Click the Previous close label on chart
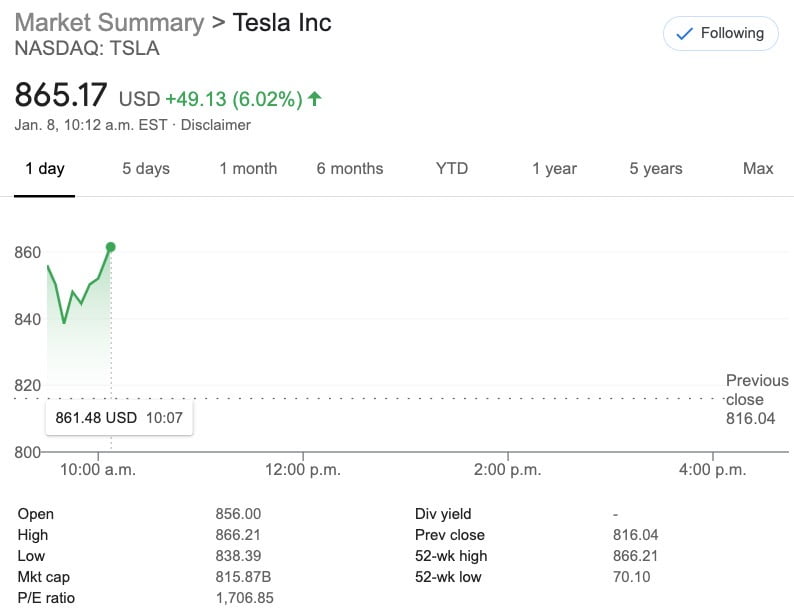The width and height of the screenshot is (794, 614). tap(757, 390)
